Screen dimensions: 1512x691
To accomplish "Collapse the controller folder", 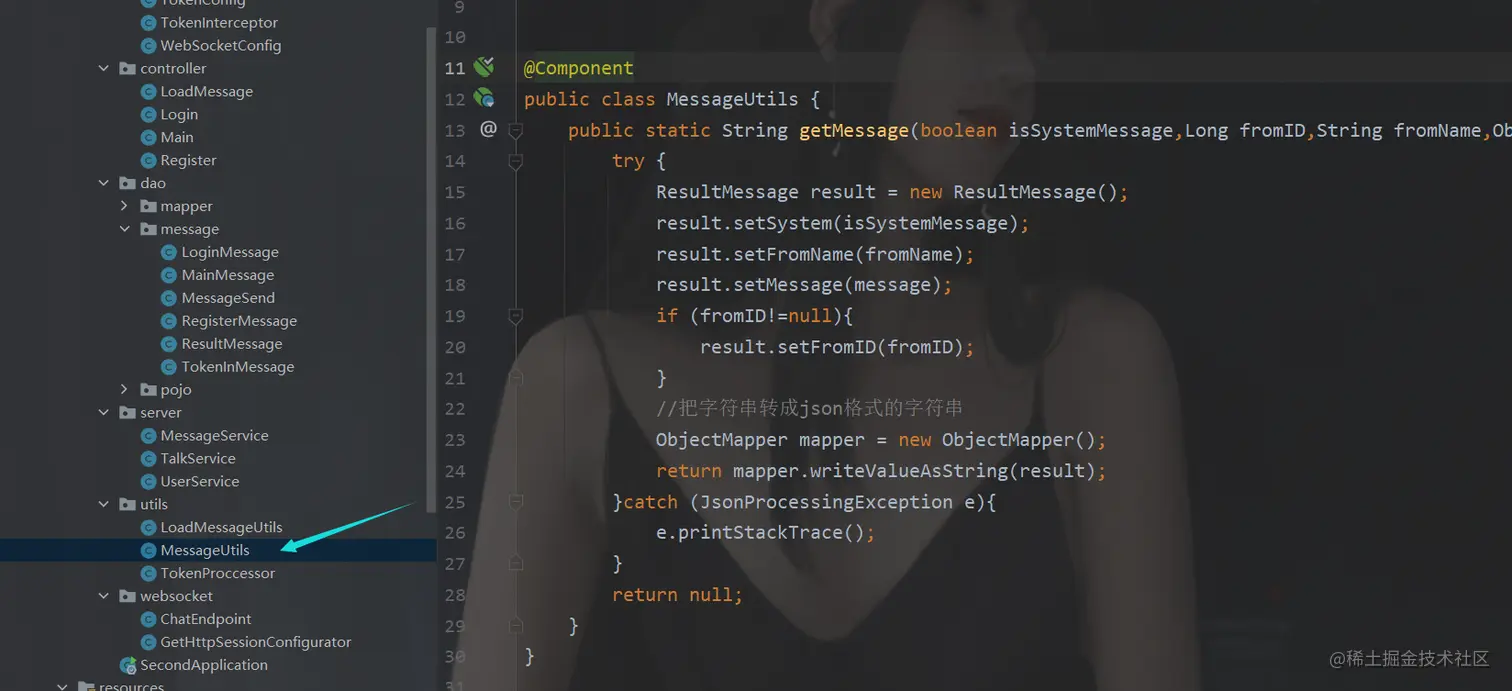I will click(x=104, y=68).
